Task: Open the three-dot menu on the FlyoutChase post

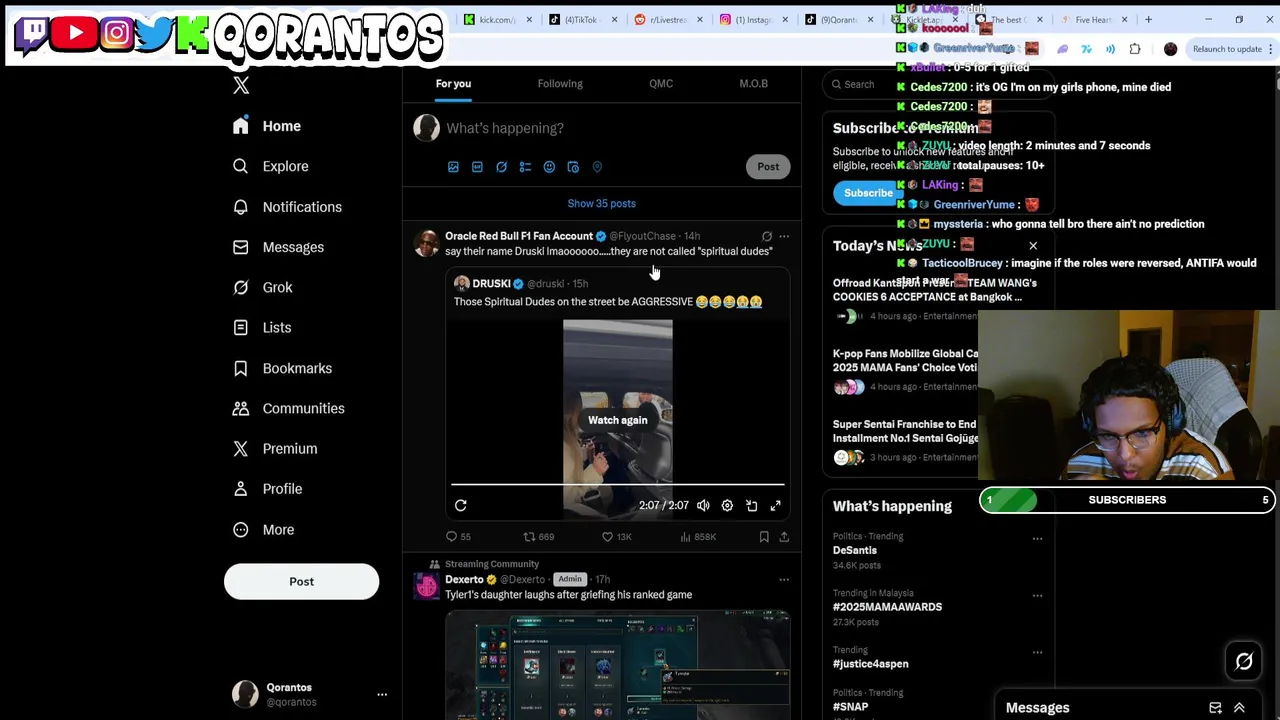Action: tap(784, 237)
